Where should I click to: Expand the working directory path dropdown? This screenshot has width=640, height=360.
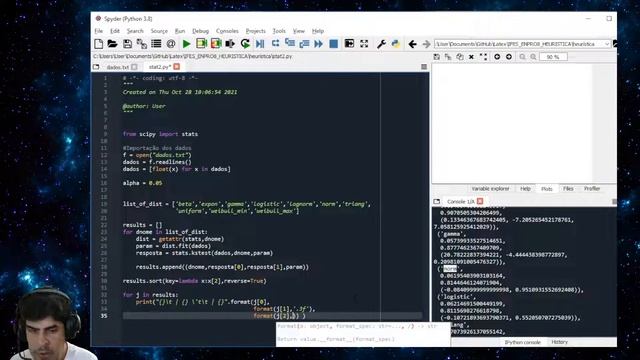pos(607,44)
